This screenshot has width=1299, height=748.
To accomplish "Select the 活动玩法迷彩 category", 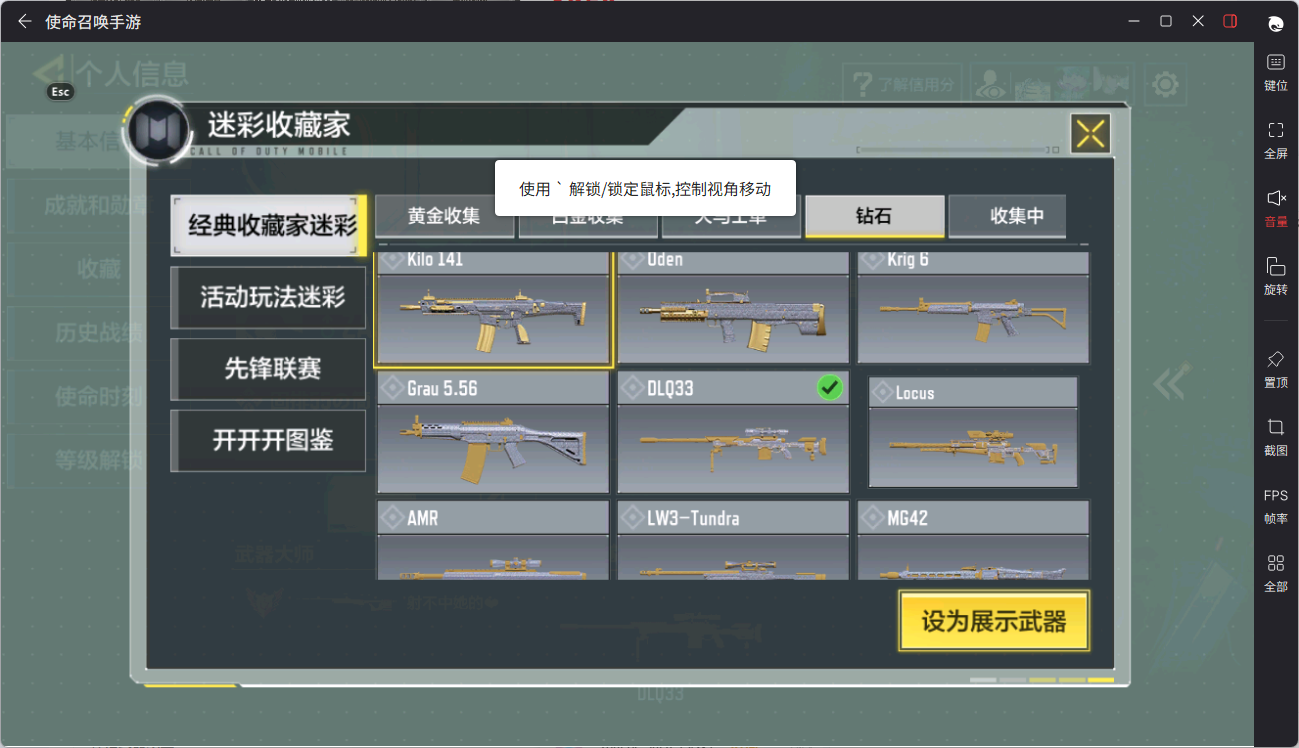I will [269, 297].
